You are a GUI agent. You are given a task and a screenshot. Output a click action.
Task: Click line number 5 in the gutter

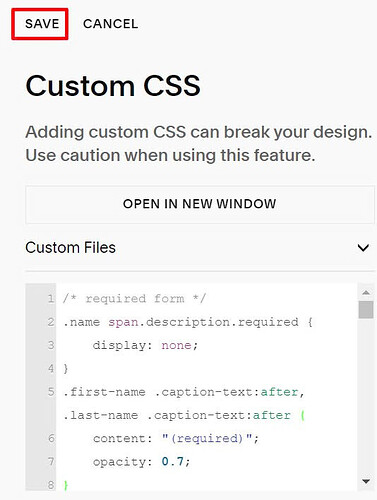point(51,392)
